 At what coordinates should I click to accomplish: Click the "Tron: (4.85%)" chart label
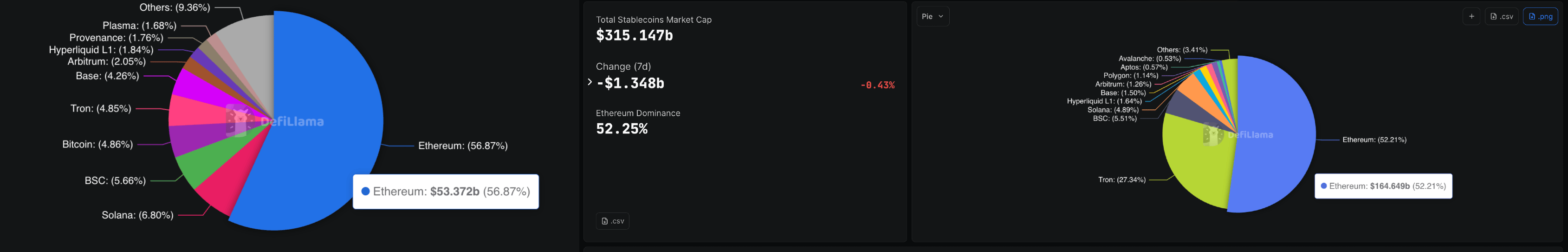click(x=100, y=109)
